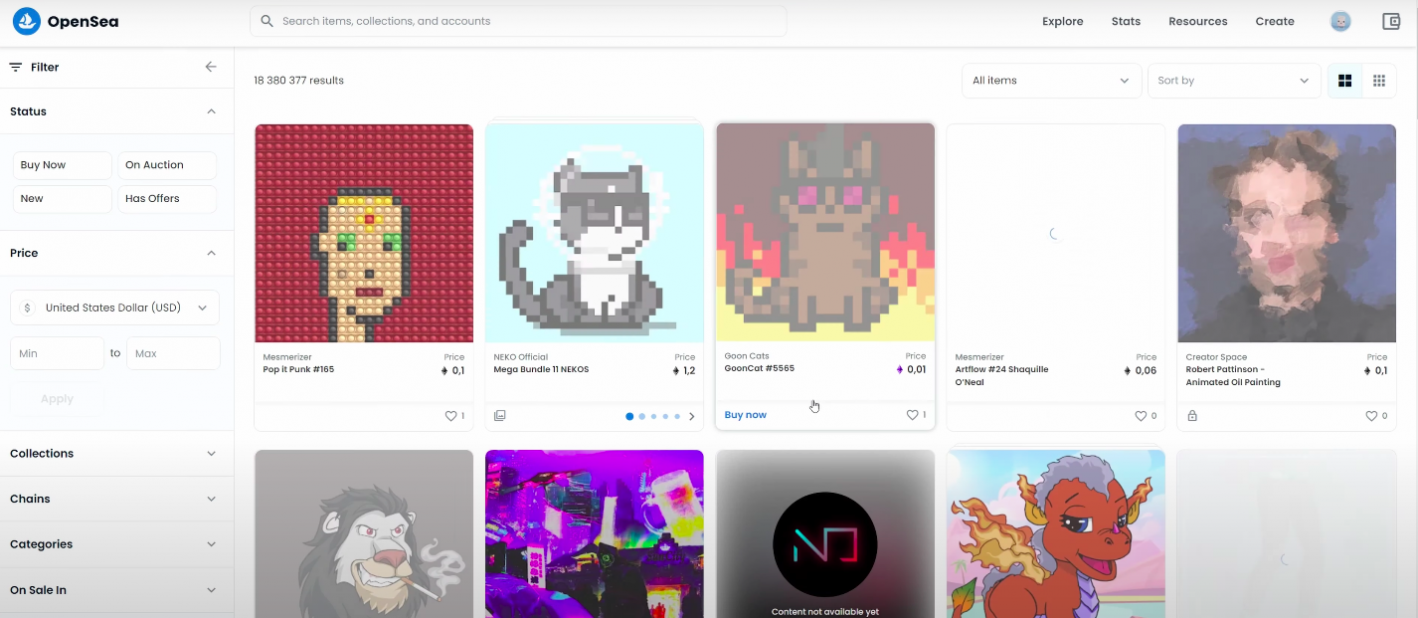Open the Resources menu
Screen dimensions: 1418x618
pyautogui.click(x=1198, y=21)
